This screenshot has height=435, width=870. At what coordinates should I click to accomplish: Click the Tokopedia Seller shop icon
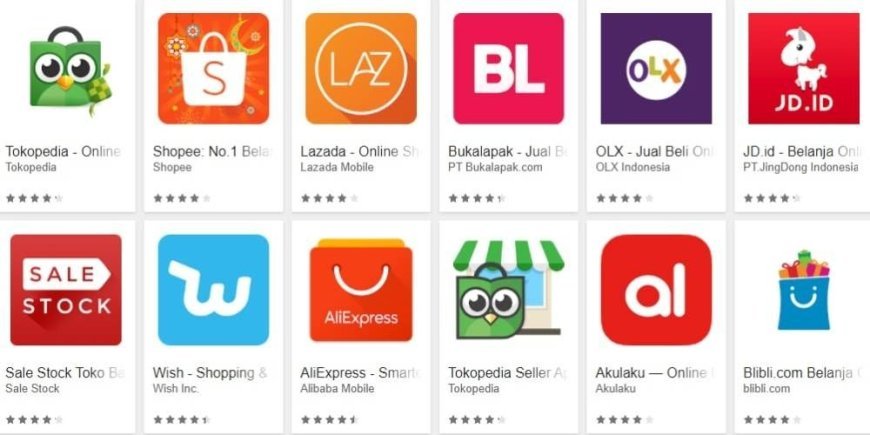509,290
